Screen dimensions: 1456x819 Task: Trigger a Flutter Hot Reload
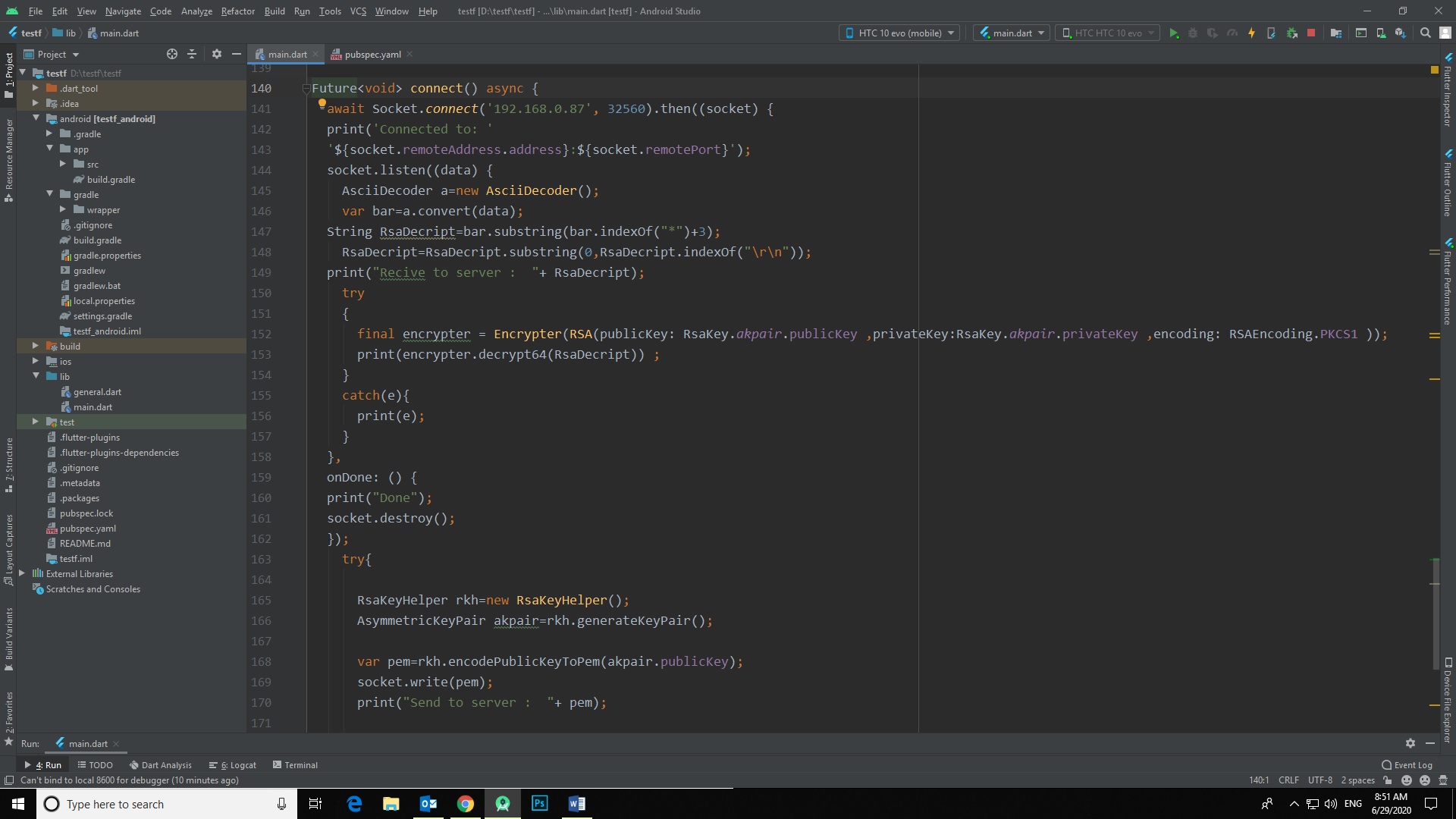[1252, 33]
